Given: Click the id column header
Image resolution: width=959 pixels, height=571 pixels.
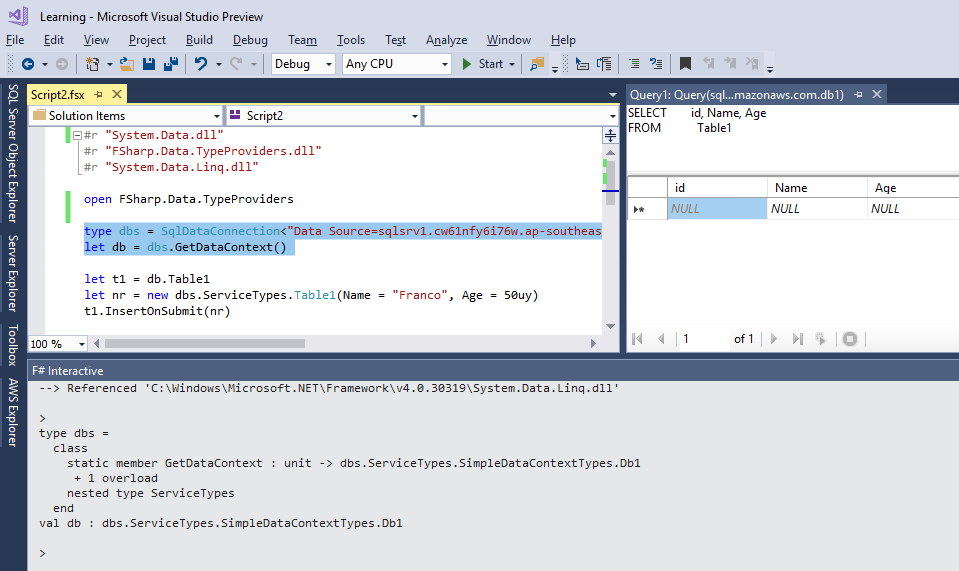Looking at the screenshot, I should click(717, 188).
